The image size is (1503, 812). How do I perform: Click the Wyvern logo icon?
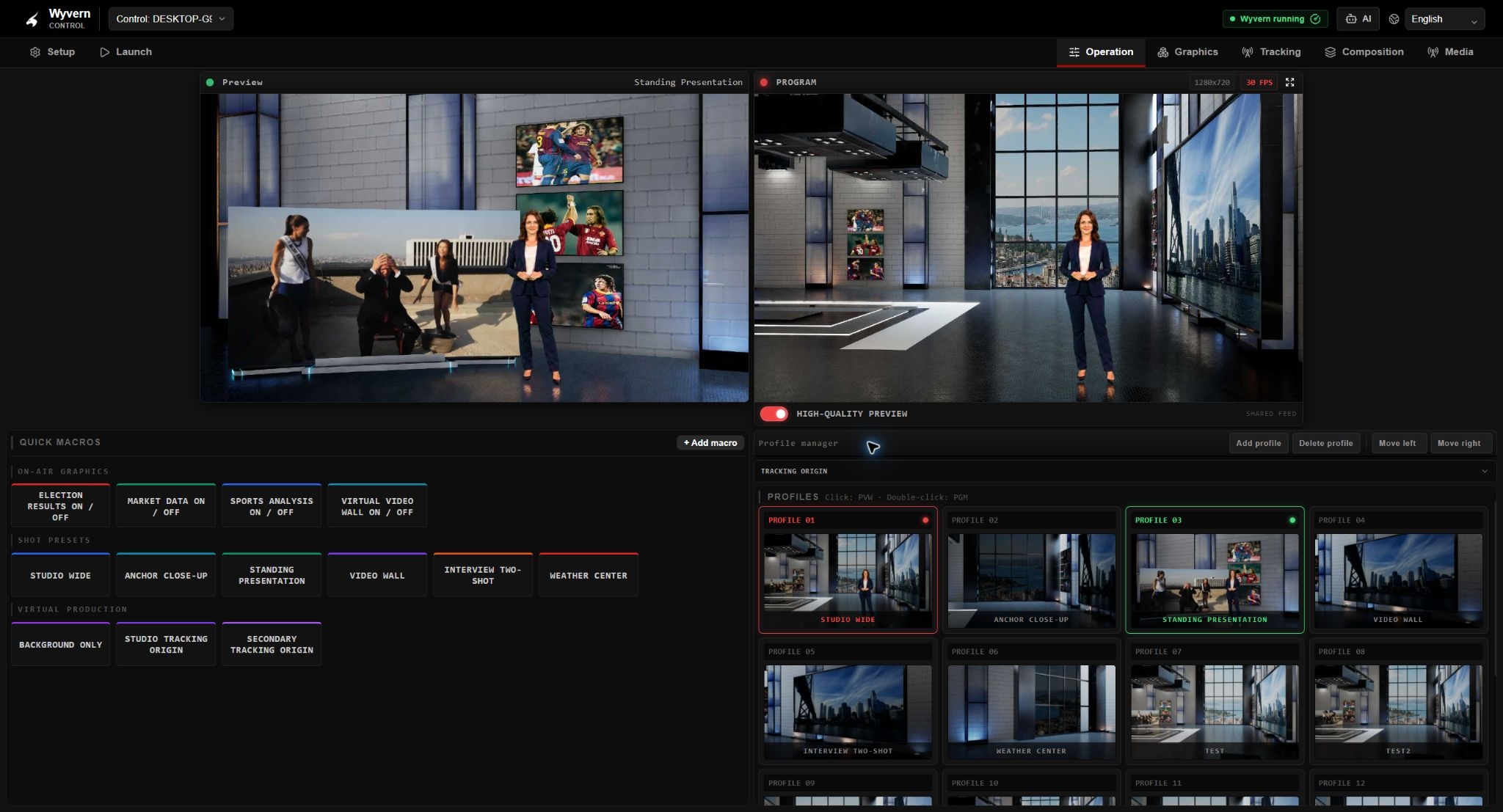pos(32,19)
